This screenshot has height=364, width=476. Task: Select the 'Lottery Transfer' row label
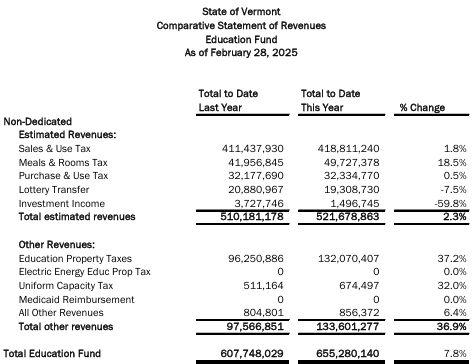pyautogui.click(x=54, y=190)
